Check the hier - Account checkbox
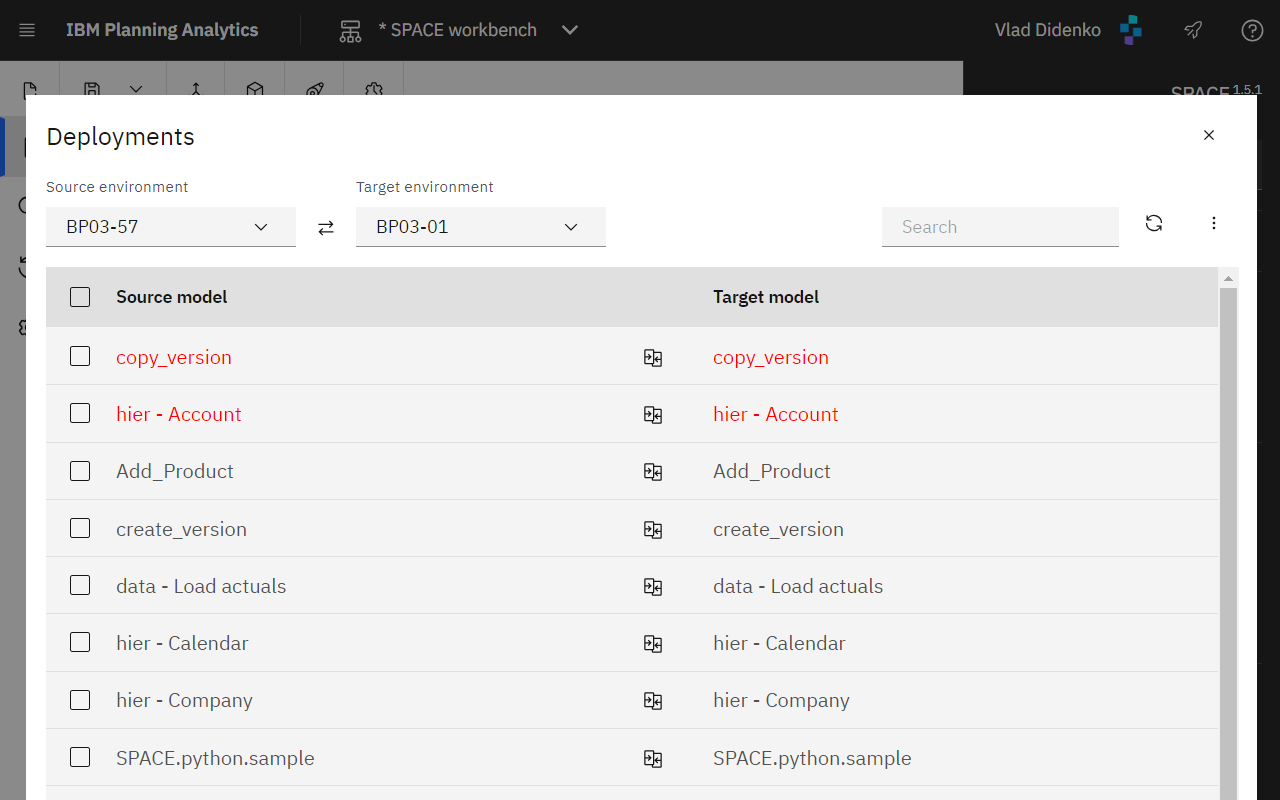Image resolution: width=1280 pixels, height=800 pixels. coord(80,413)
